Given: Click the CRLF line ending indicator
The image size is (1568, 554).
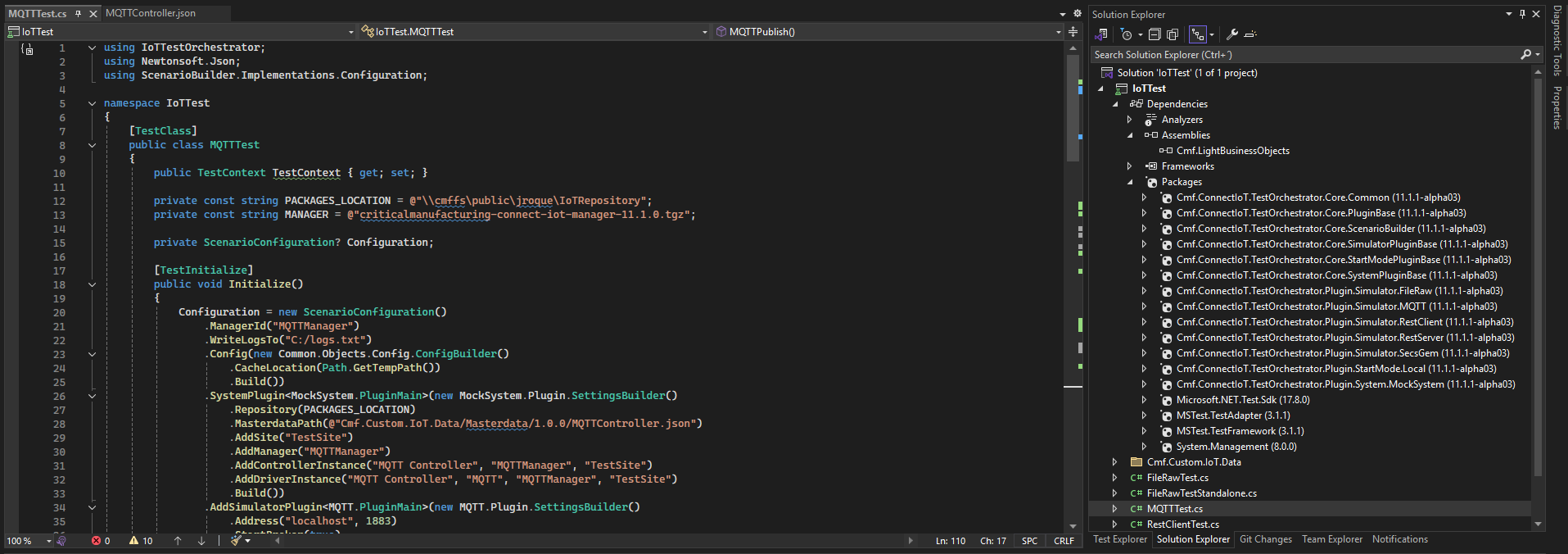Looking at the screenshot, I should [x=1064, y=541].
